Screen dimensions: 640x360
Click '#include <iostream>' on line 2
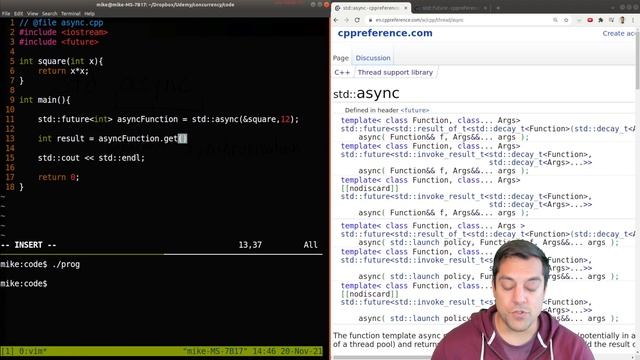tap(64, 32)
